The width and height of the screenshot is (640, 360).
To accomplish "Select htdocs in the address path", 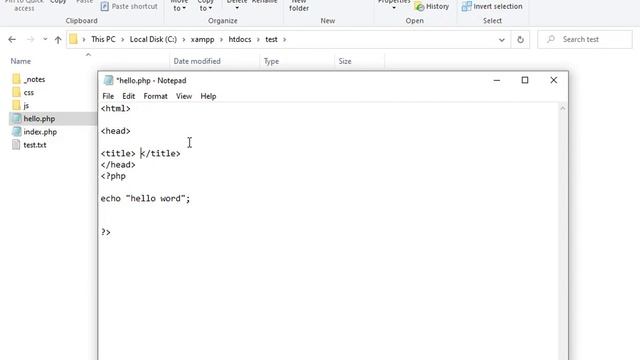I will coord(240,39).
